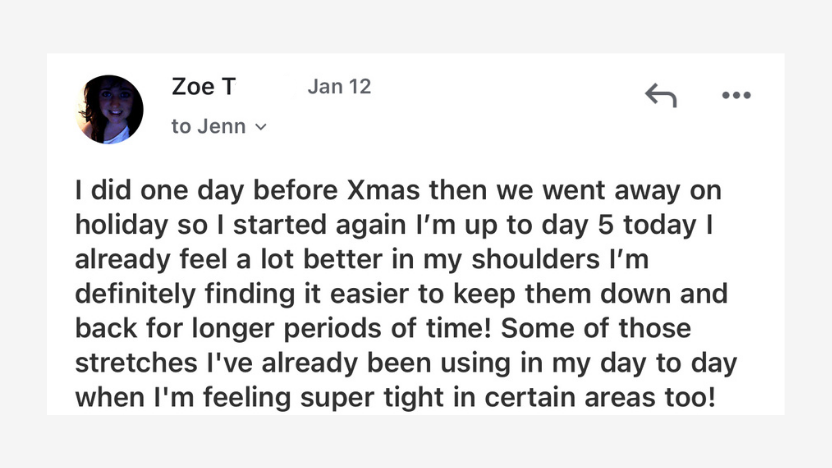Click 'day to day' in the message
The height and width of the screenshot is (468, 832).
669,363
